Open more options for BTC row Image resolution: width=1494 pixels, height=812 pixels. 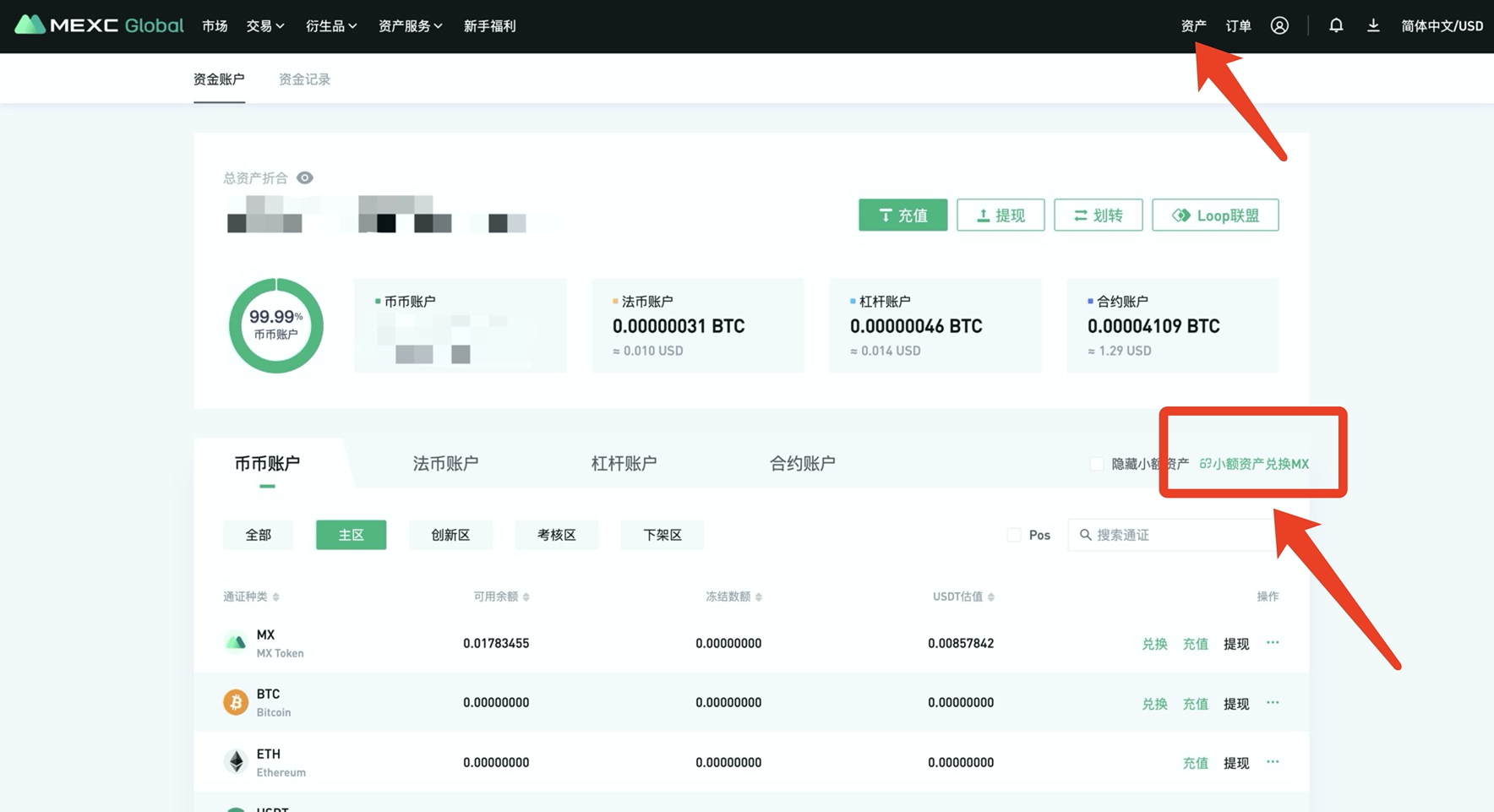coord(1273,702)
